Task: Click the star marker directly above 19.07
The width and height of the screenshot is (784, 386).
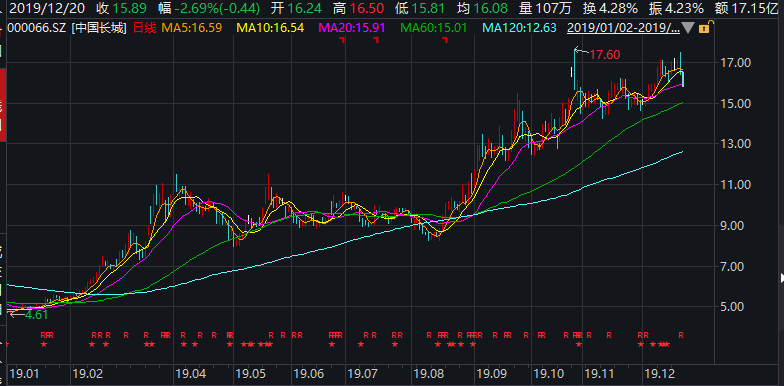Action: click(x=361, y=344)
